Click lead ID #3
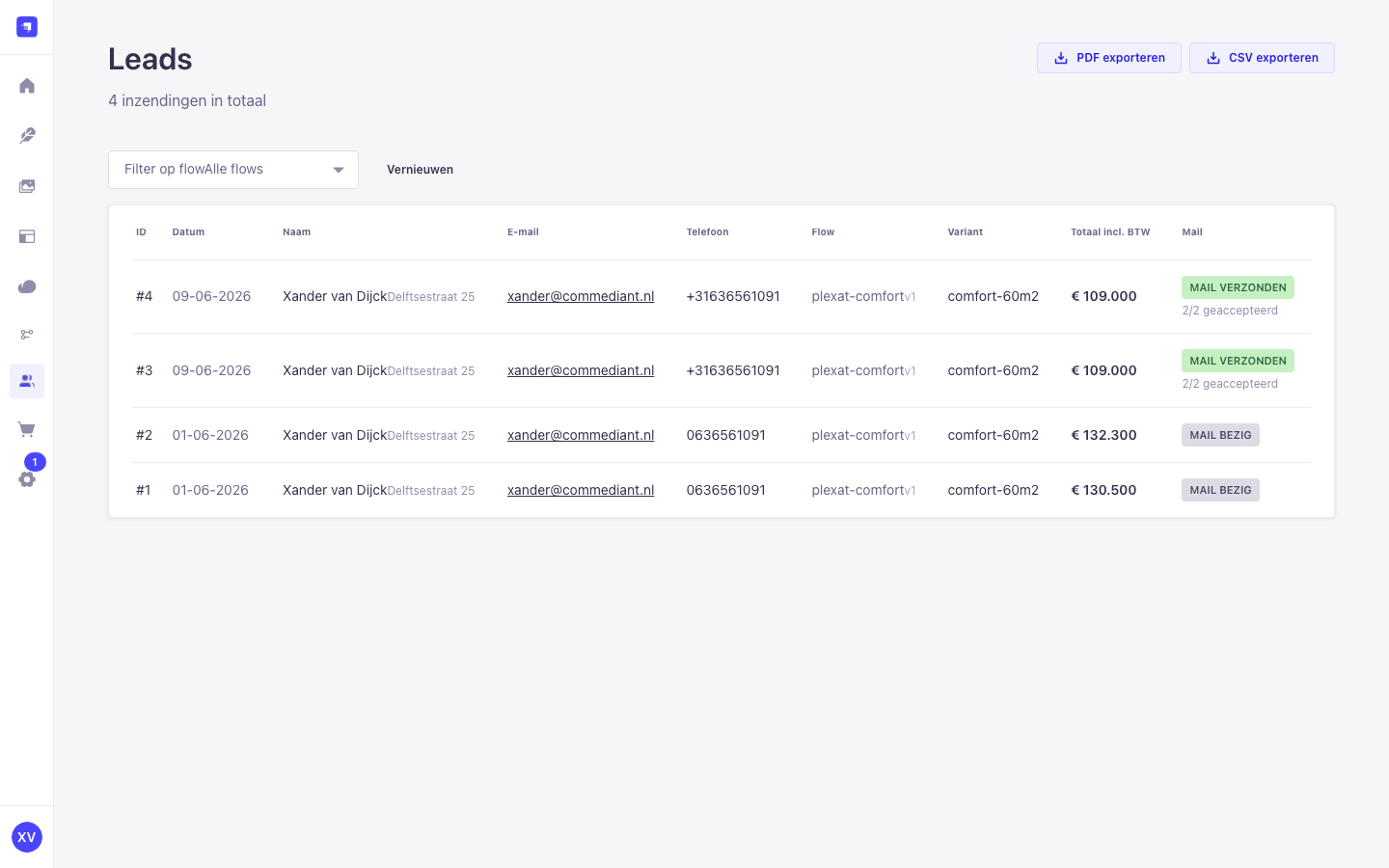Image resolution: width=1389 pixels, height=868 pixels. [x=144, y=370]
